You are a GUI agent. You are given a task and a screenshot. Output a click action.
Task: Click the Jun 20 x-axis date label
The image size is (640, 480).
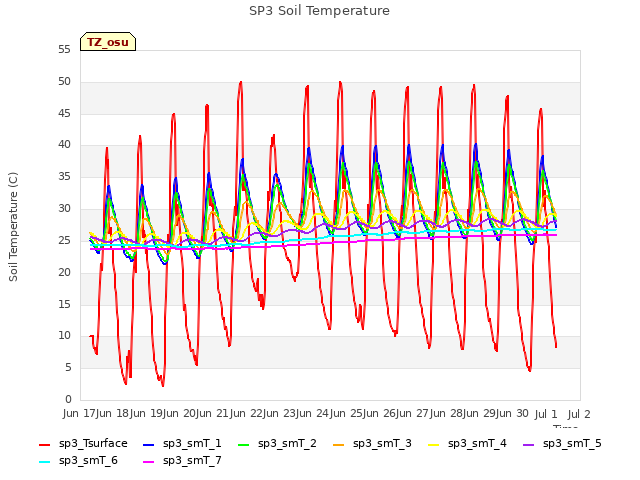(180, 414)
